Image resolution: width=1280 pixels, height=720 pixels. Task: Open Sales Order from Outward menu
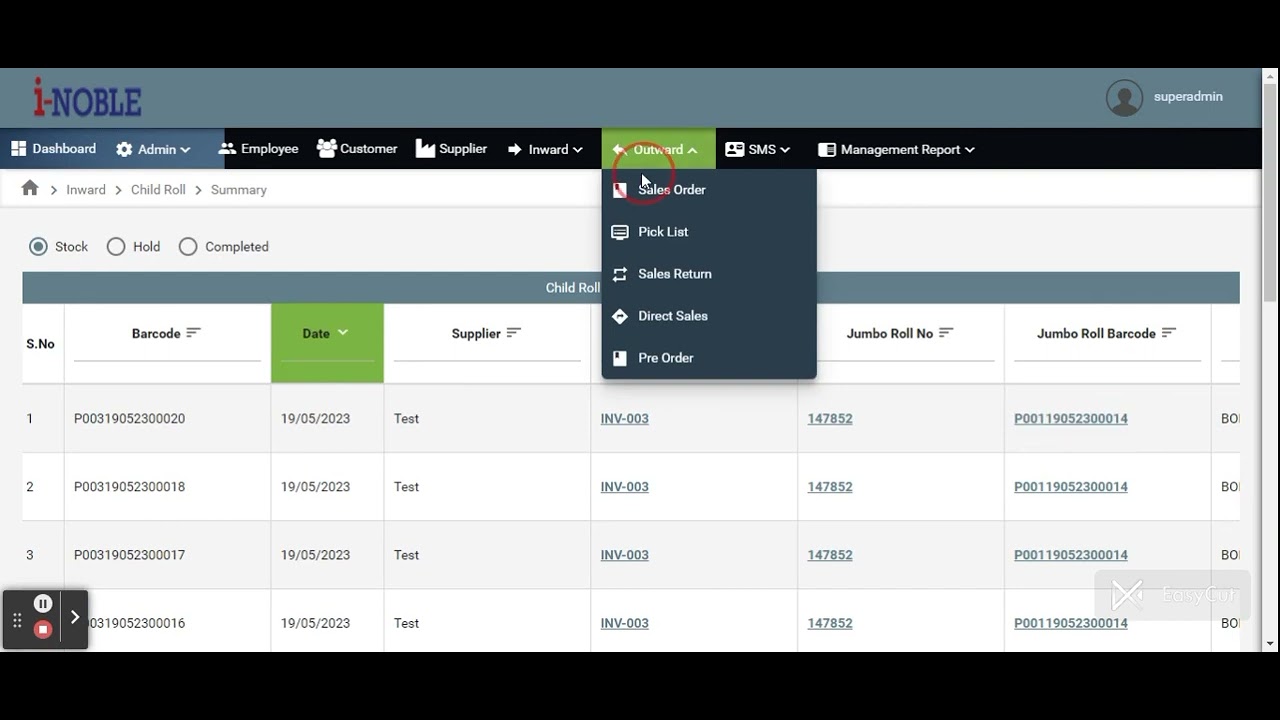click(709, 190)
